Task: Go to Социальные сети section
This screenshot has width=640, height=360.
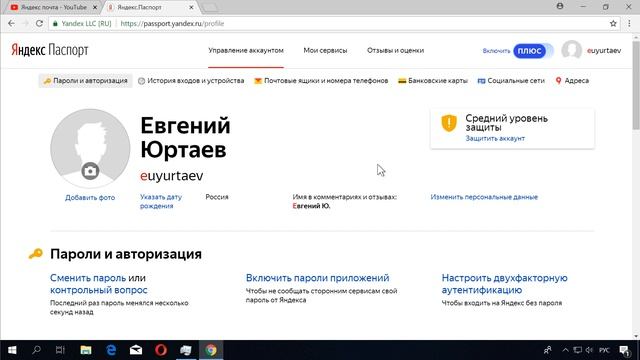Action: (x=511, y=81)
